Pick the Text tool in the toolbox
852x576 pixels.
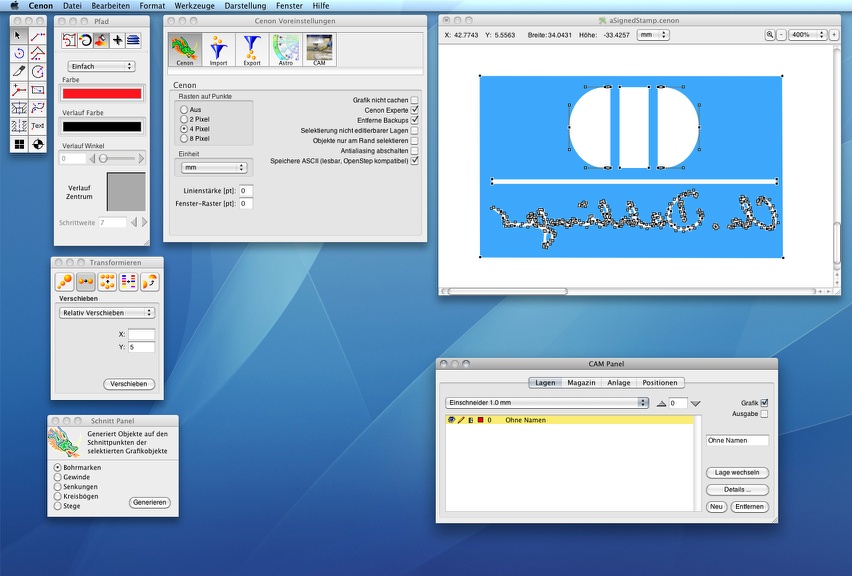(x=38, y=126)
